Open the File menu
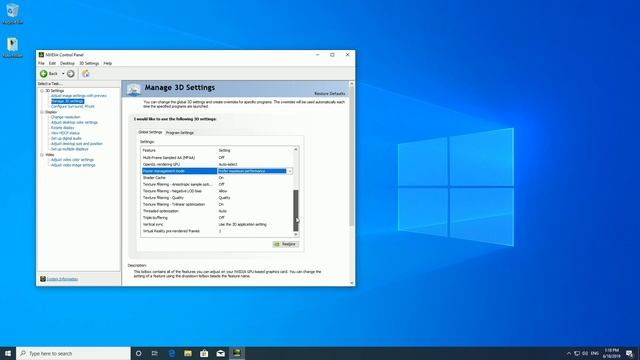 (41, 63)
